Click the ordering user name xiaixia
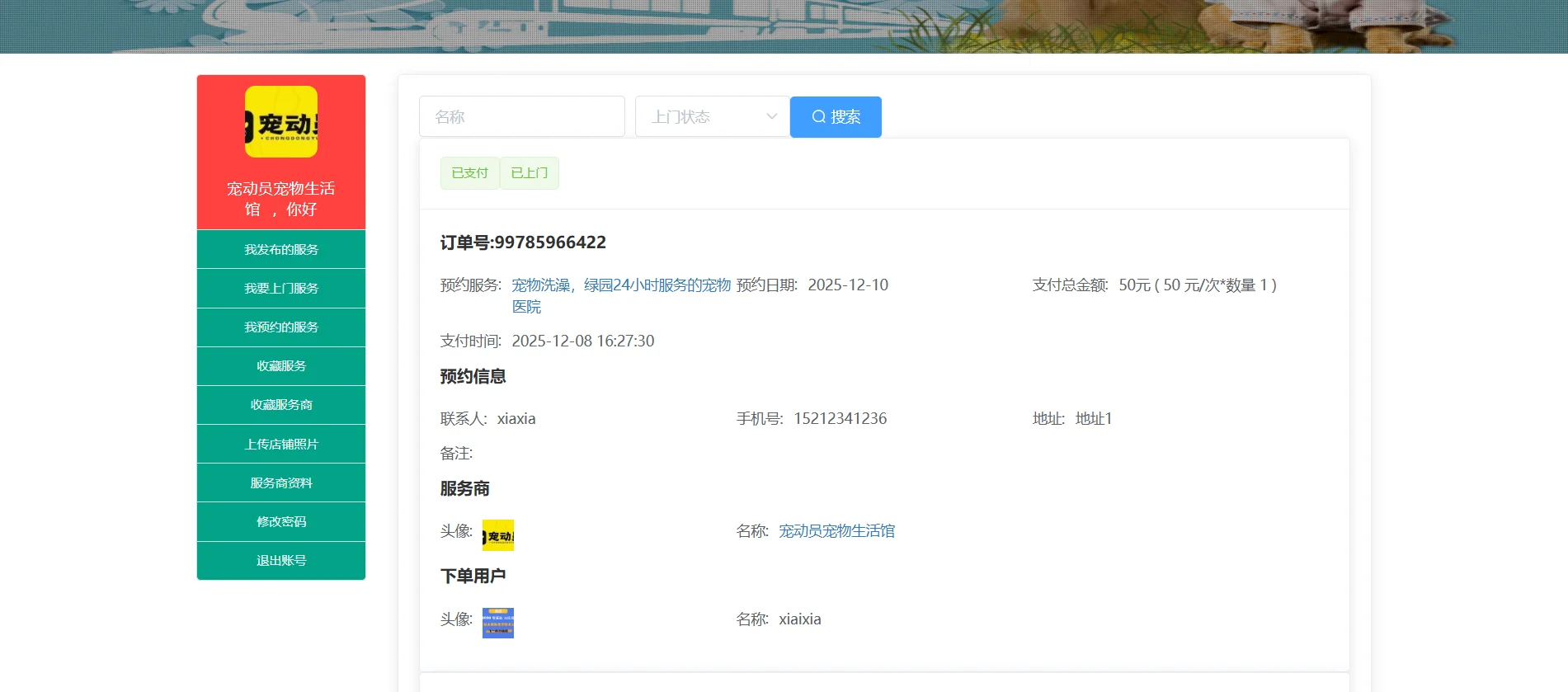The image size is (1568, 692). 800,619
